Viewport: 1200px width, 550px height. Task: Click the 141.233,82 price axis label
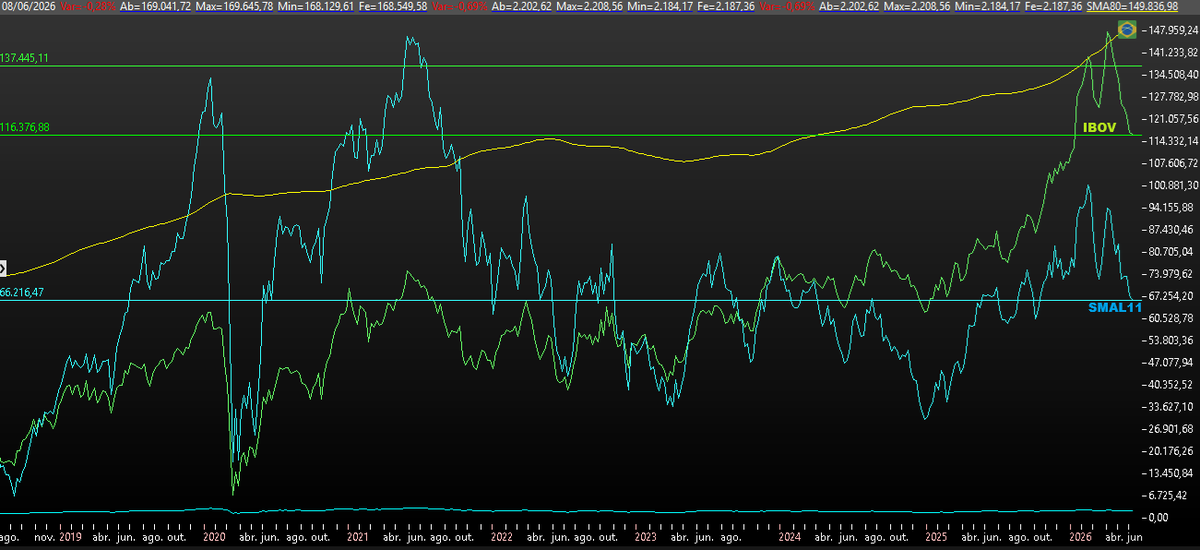[1171, 53]
